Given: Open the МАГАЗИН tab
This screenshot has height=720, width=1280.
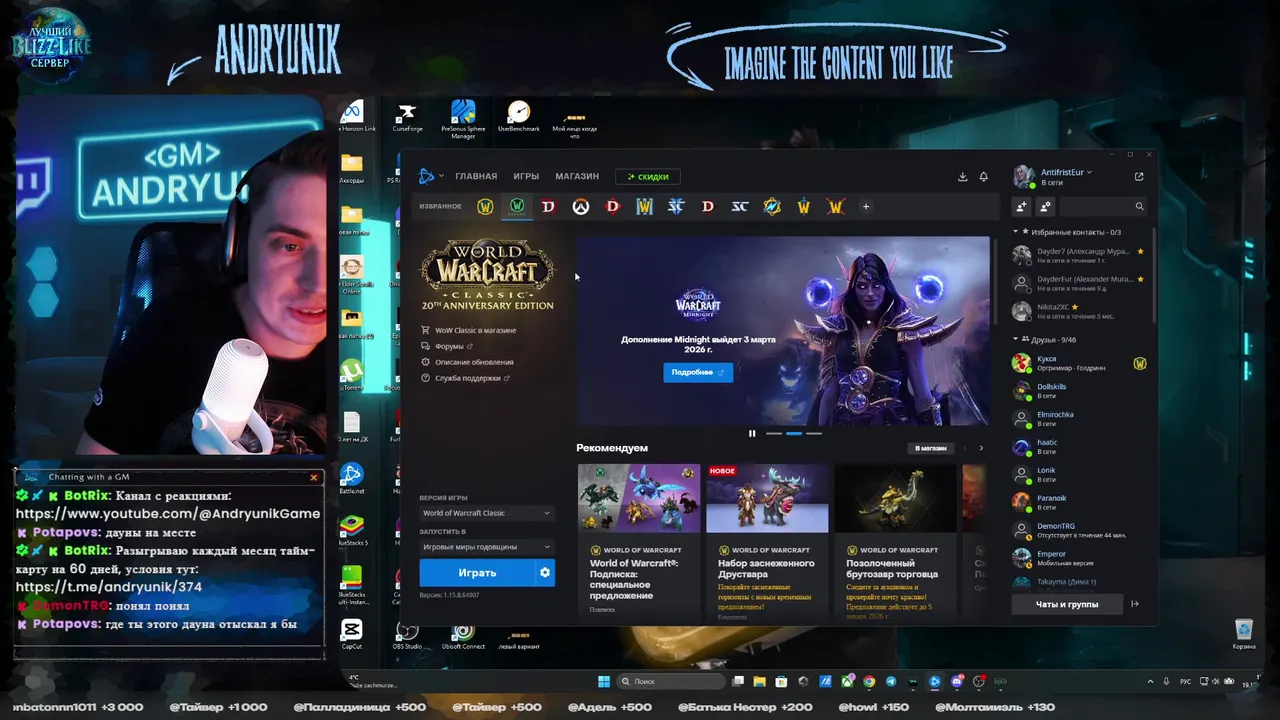Looking at the screenshot, I should coord(577,176).
